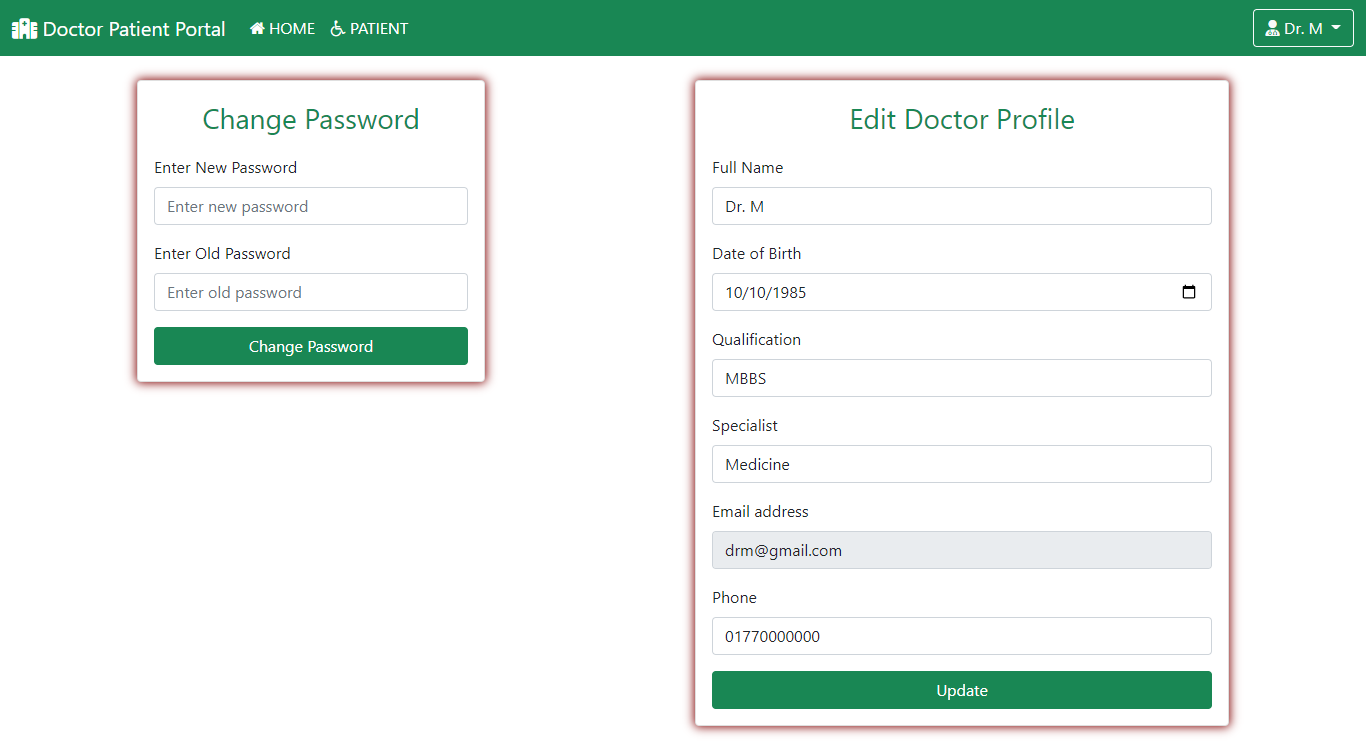The image size is (1366, 750).
Task: Expand the Dr. M account dropdown
Action: click(x=1303, y=28)
